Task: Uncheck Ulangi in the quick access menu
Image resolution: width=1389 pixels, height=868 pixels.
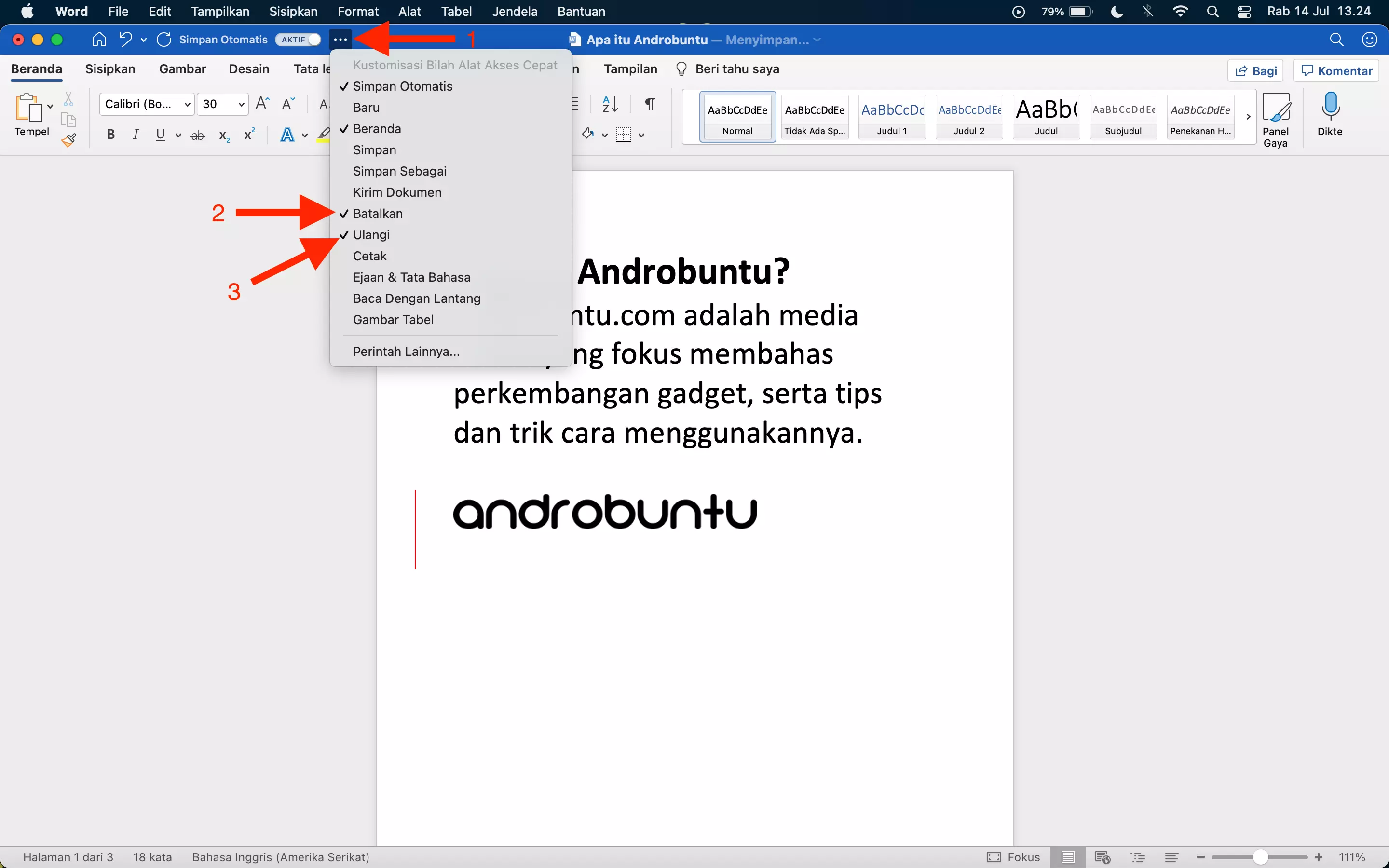Action: [x=371, y=234]
